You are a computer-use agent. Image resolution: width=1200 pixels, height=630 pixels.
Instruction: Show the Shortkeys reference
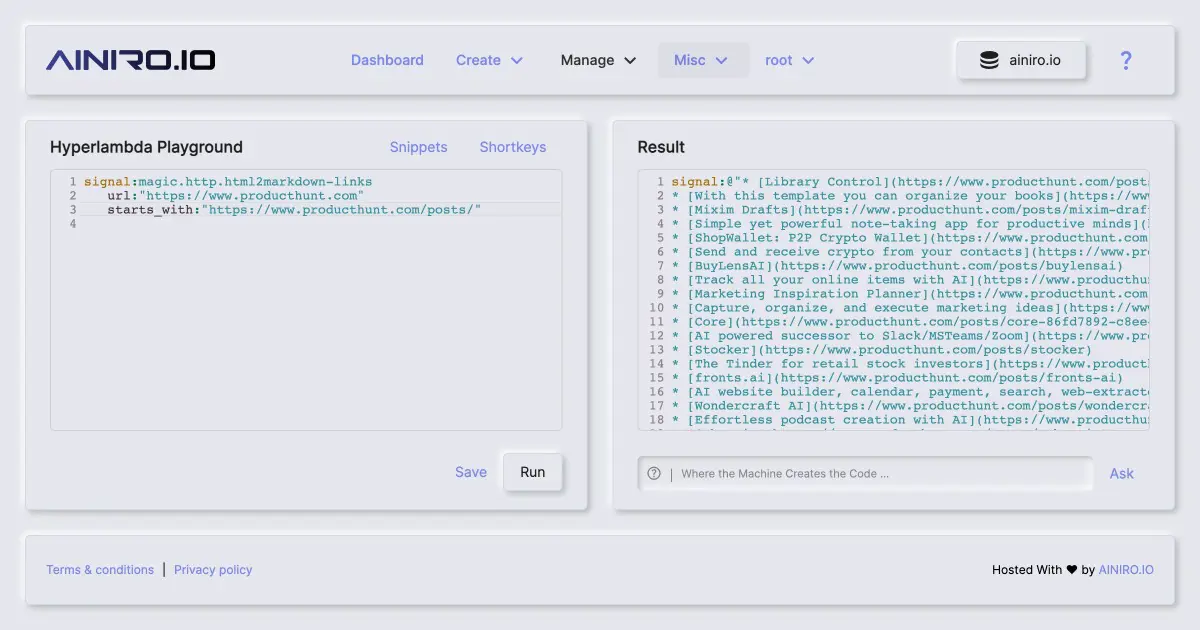tap(513, 147)
